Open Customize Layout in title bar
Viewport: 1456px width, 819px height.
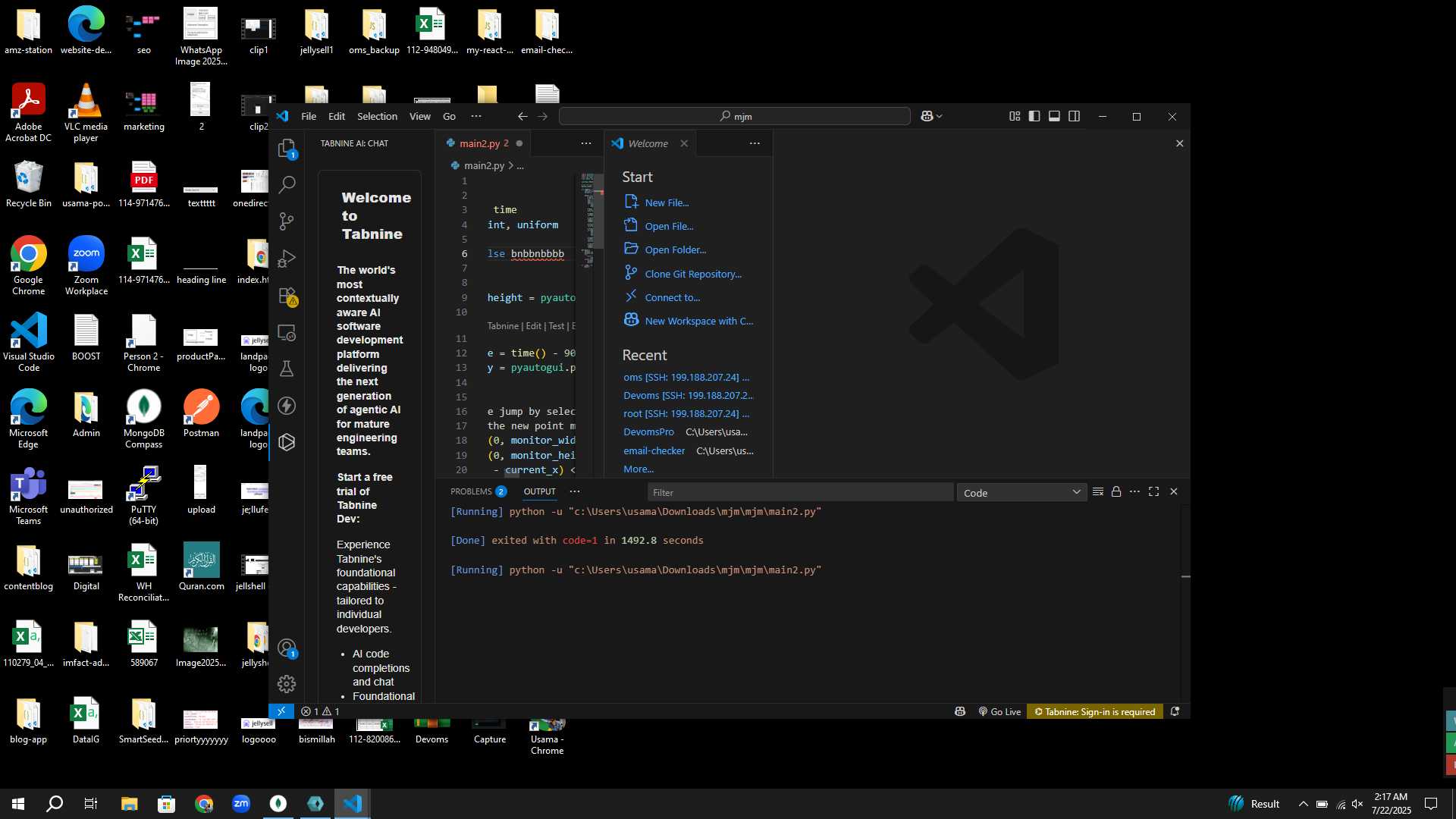click(x=1015, y=116)
